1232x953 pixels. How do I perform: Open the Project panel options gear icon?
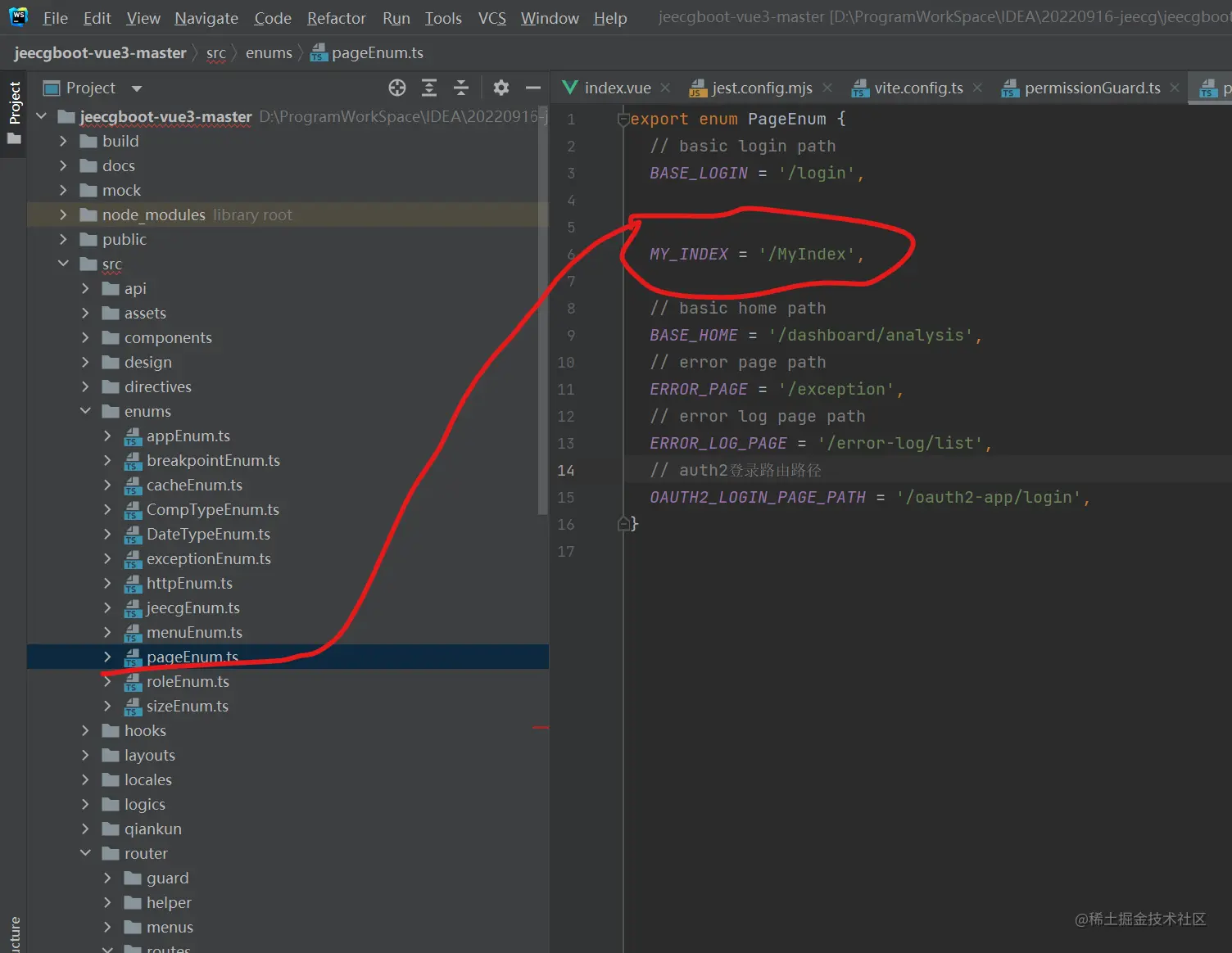pos(500,88)
